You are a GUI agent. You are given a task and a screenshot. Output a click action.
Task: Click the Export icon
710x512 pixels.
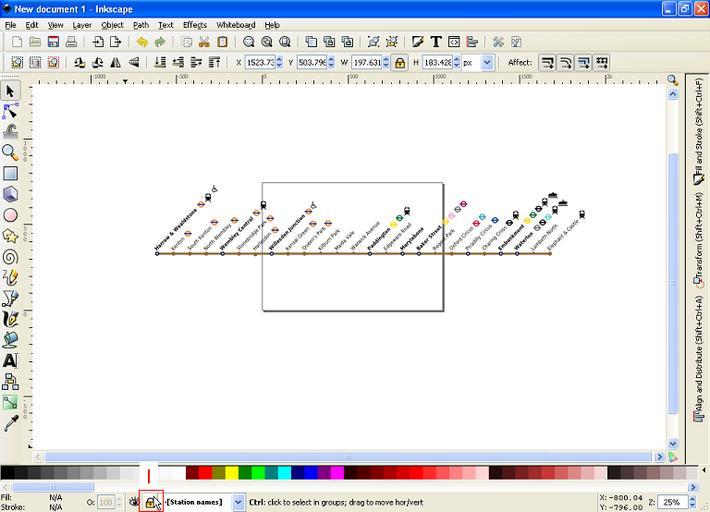pyautogui.click(x=116, y=42)
